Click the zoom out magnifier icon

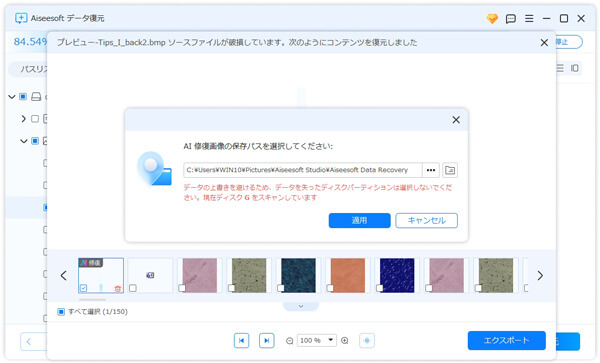[290, 341]
